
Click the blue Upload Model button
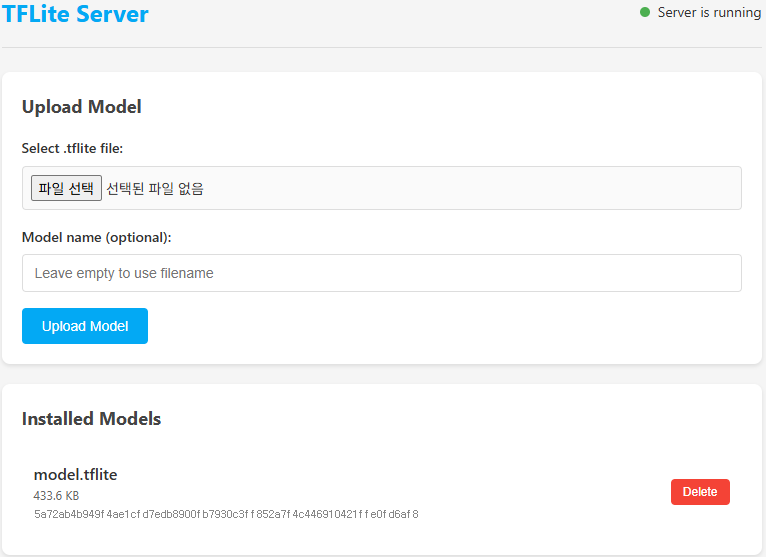[85, 326]
